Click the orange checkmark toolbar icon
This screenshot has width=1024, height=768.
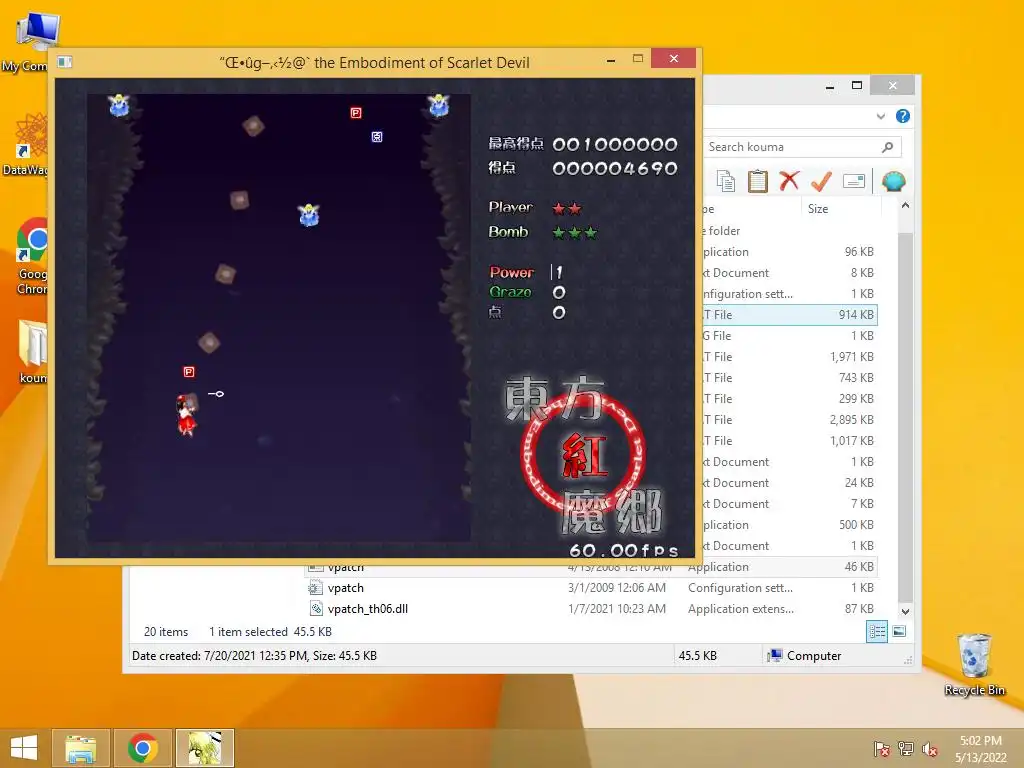[x=821, y=181]
